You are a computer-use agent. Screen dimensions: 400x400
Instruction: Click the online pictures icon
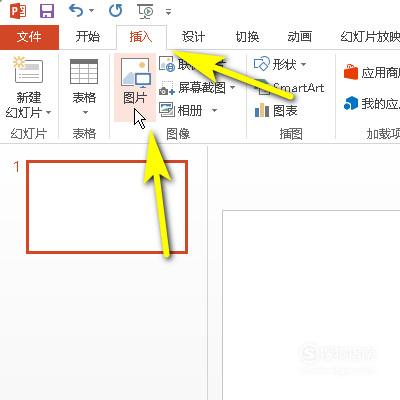coord(167,64)
